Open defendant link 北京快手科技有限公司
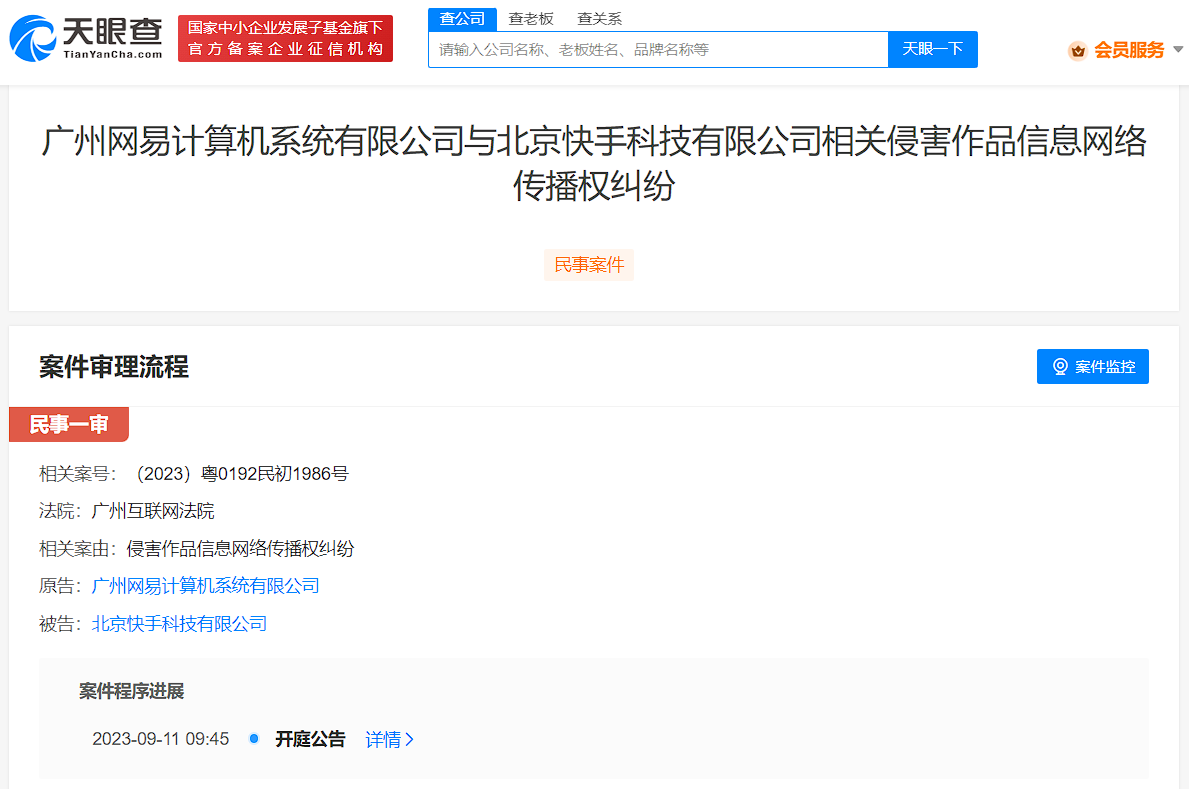This screenshot has height=789, width=1189. click(178, 623)
